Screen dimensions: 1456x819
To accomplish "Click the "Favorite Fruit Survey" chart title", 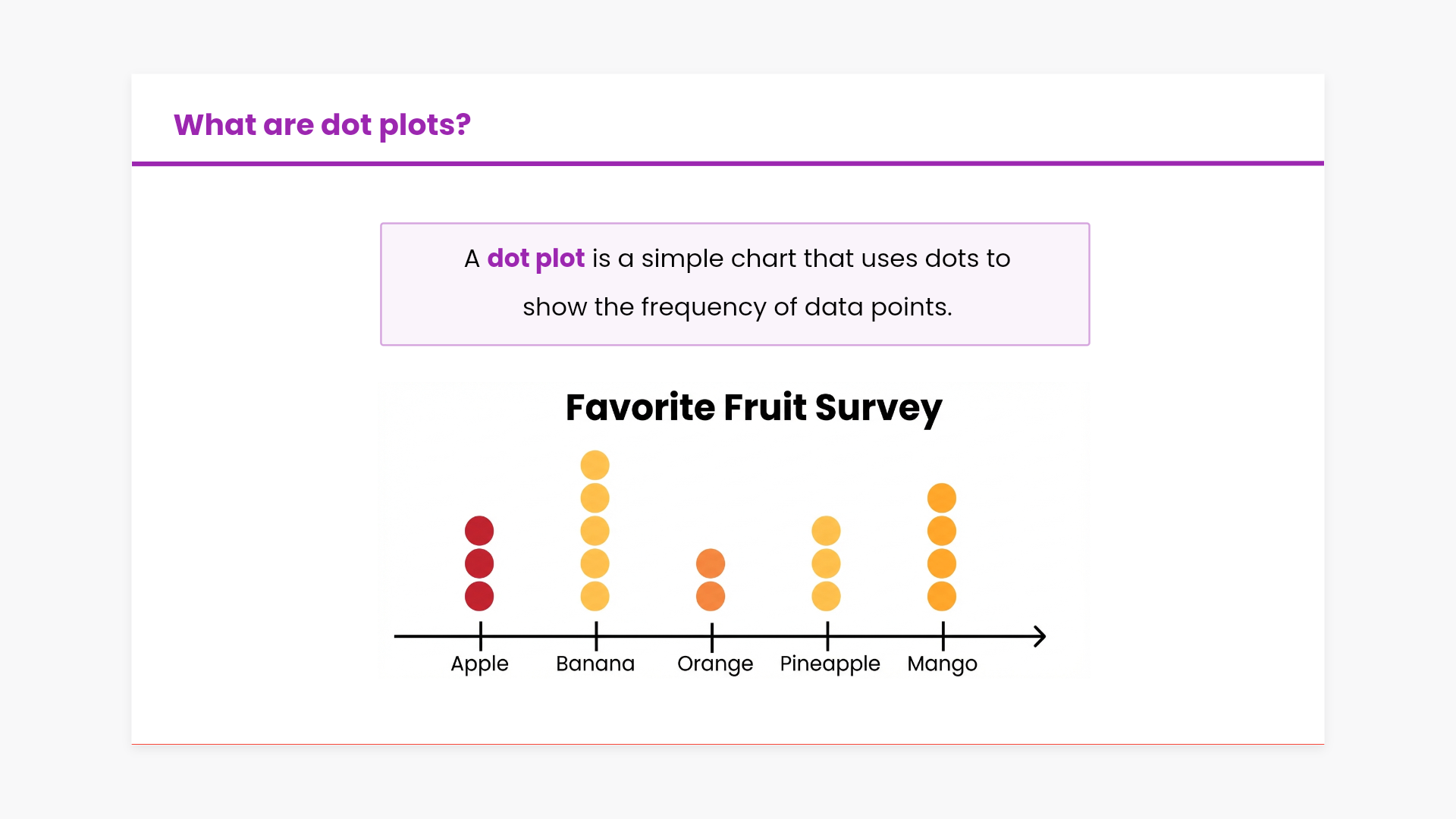I will [754, 408].
